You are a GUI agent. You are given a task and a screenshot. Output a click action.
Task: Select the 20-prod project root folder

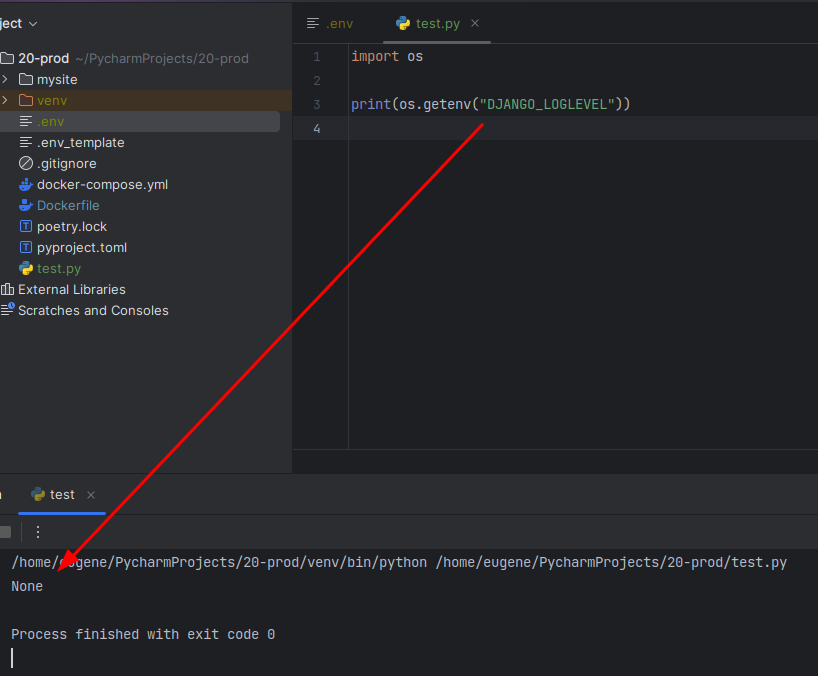44,58
